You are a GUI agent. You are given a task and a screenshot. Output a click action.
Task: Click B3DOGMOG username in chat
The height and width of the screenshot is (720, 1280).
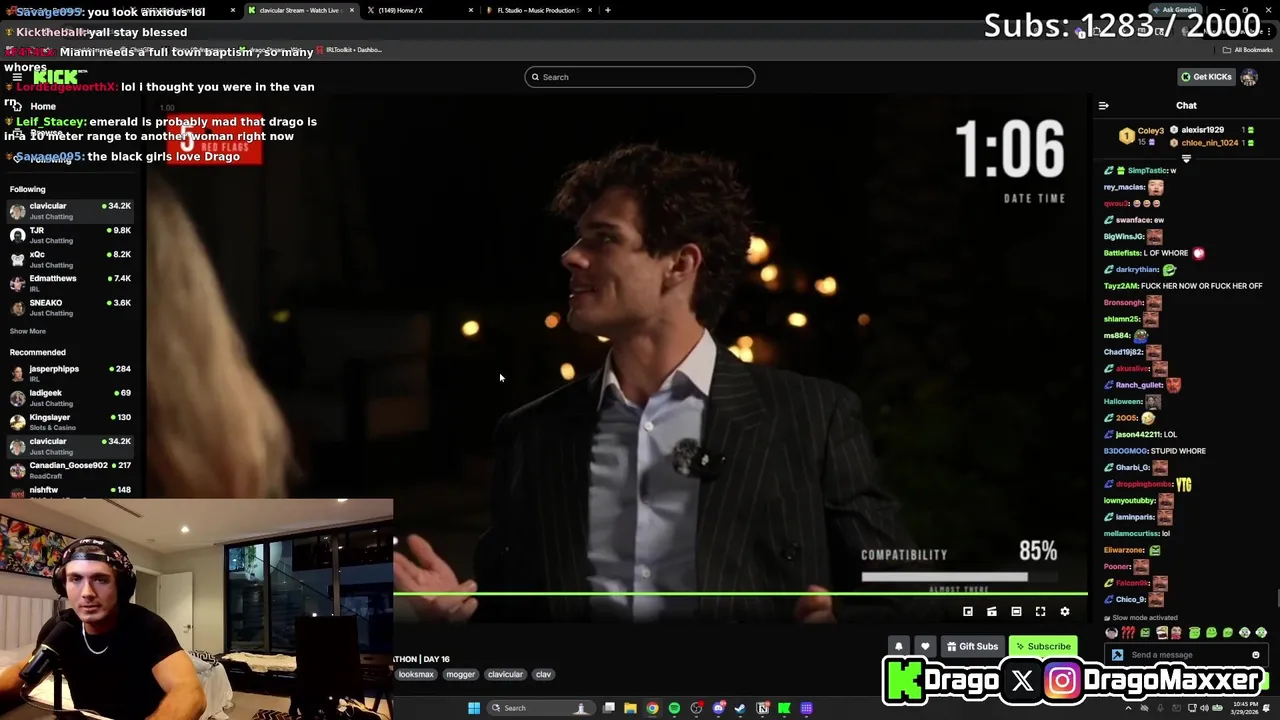click(1125, 451)
